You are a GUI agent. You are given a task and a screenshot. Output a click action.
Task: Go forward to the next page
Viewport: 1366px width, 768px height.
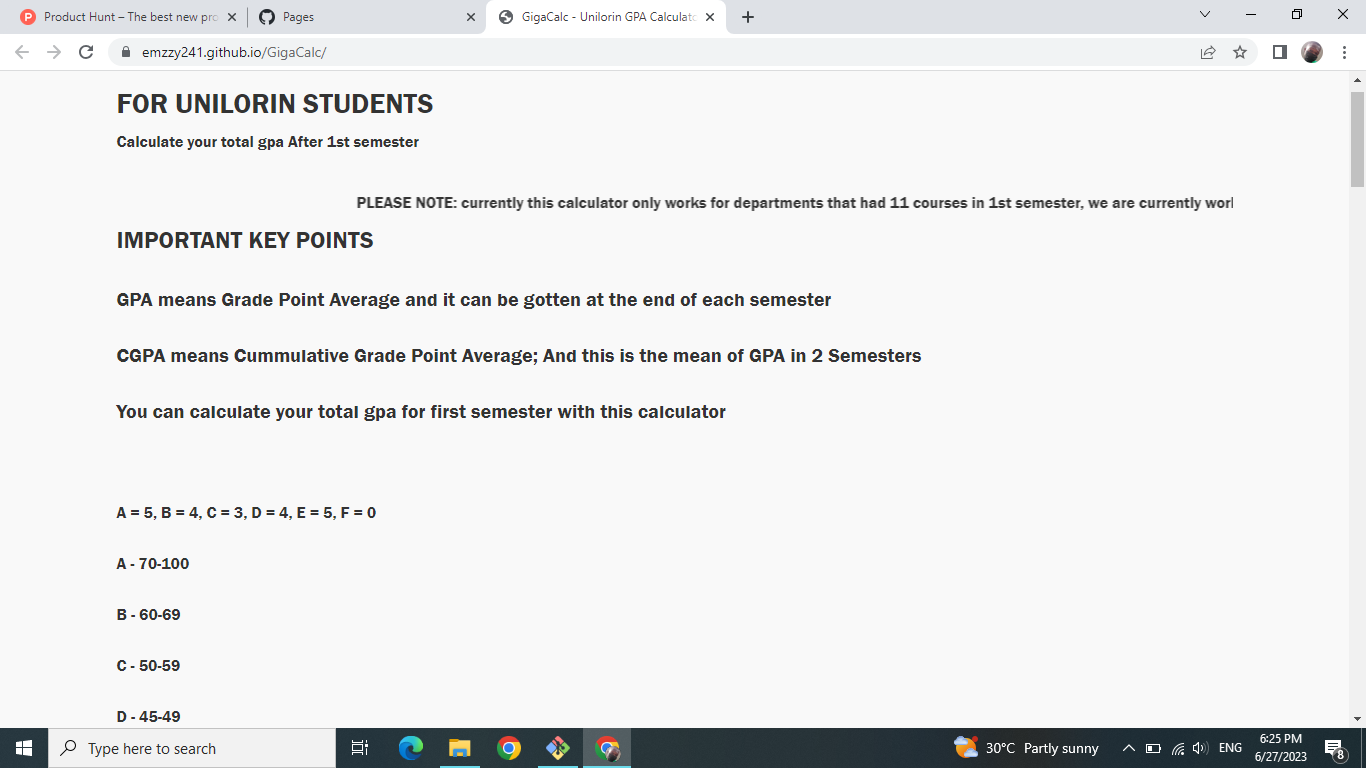coord(54,52)
